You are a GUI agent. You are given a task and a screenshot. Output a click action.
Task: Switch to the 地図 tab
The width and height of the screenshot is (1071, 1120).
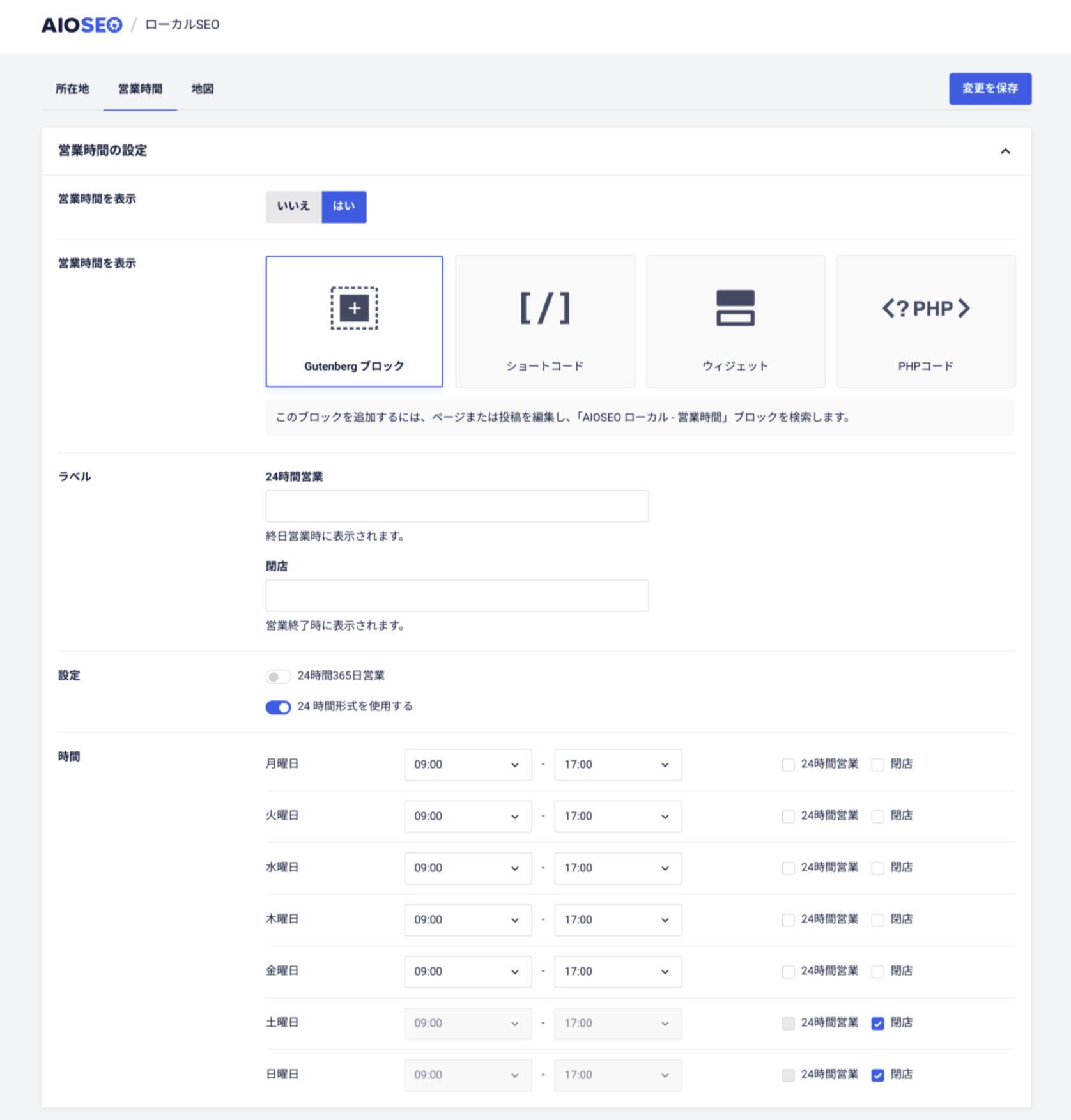203,89
